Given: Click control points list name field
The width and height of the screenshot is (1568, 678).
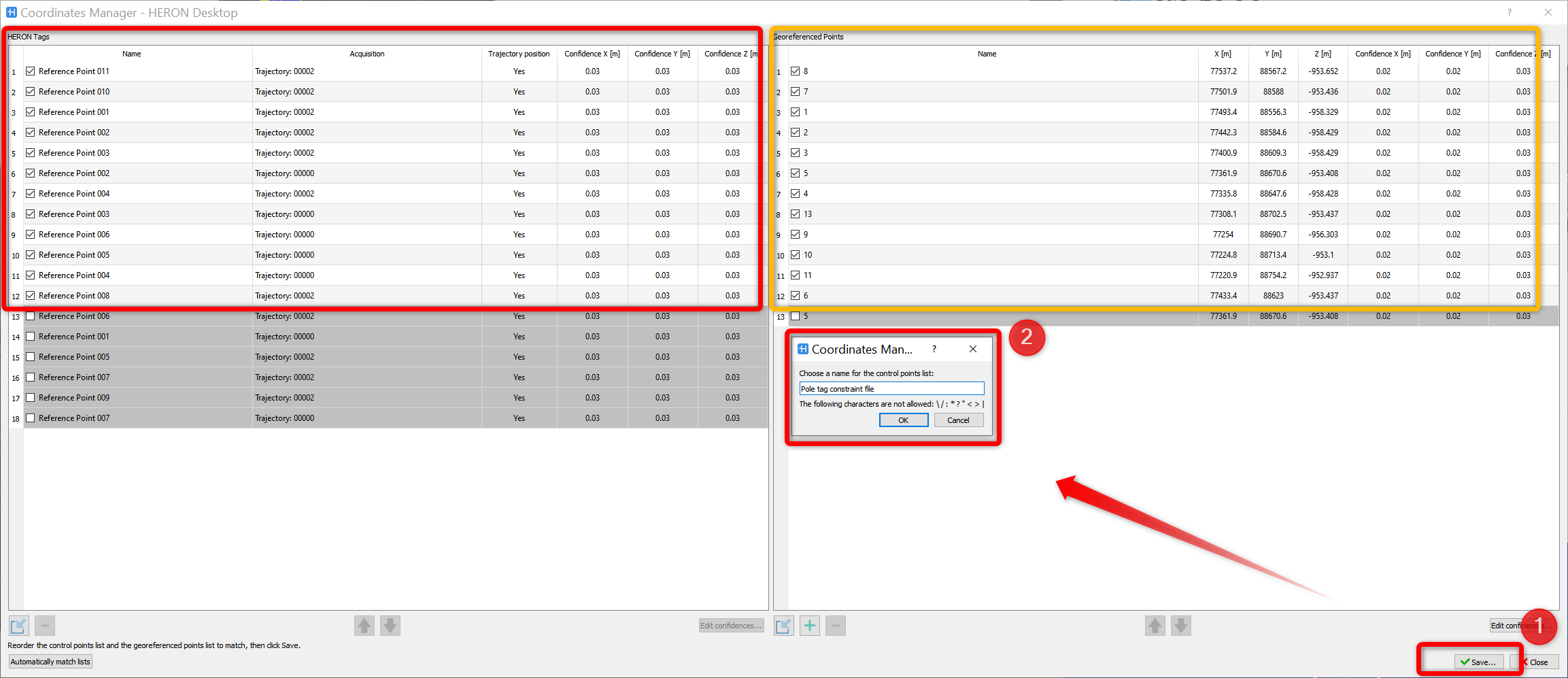Looking at the screenshot, I should pos(891,389).
